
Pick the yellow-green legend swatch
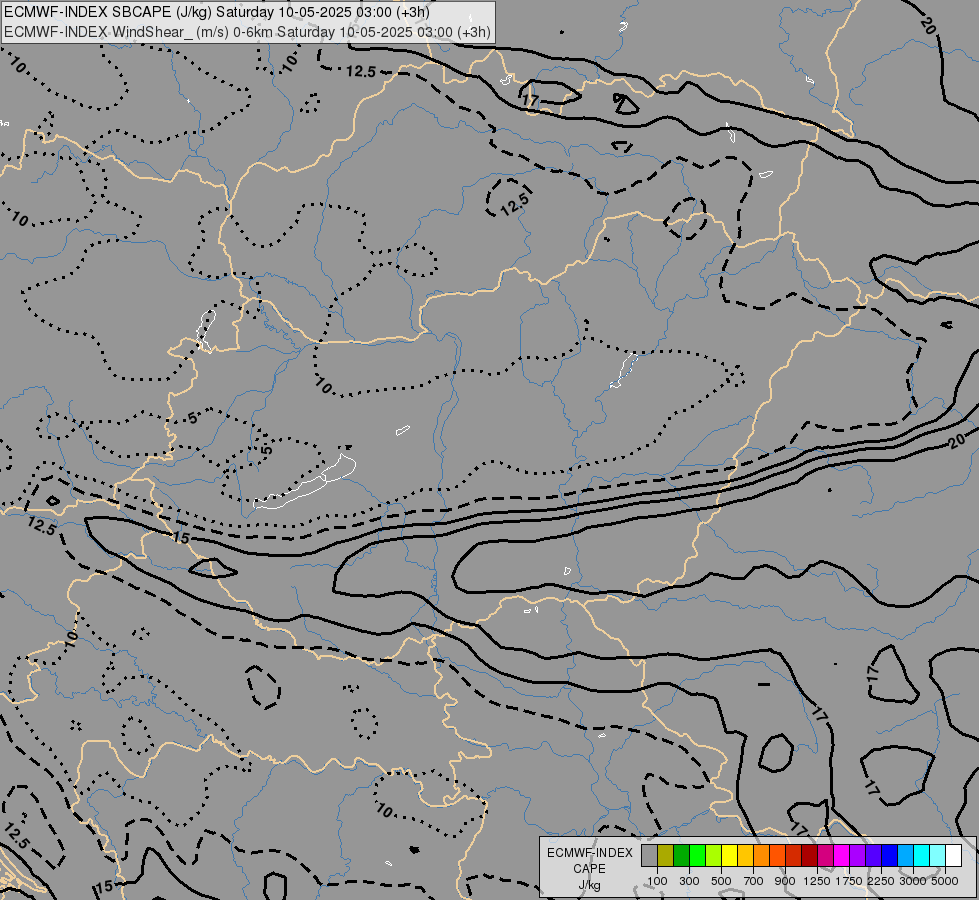714,855
